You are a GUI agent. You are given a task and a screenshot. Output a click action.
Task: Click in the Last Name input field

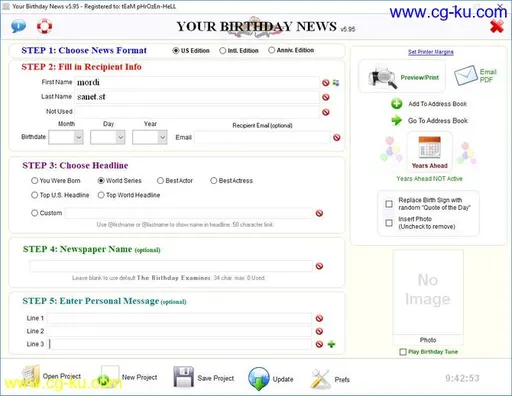197,97
